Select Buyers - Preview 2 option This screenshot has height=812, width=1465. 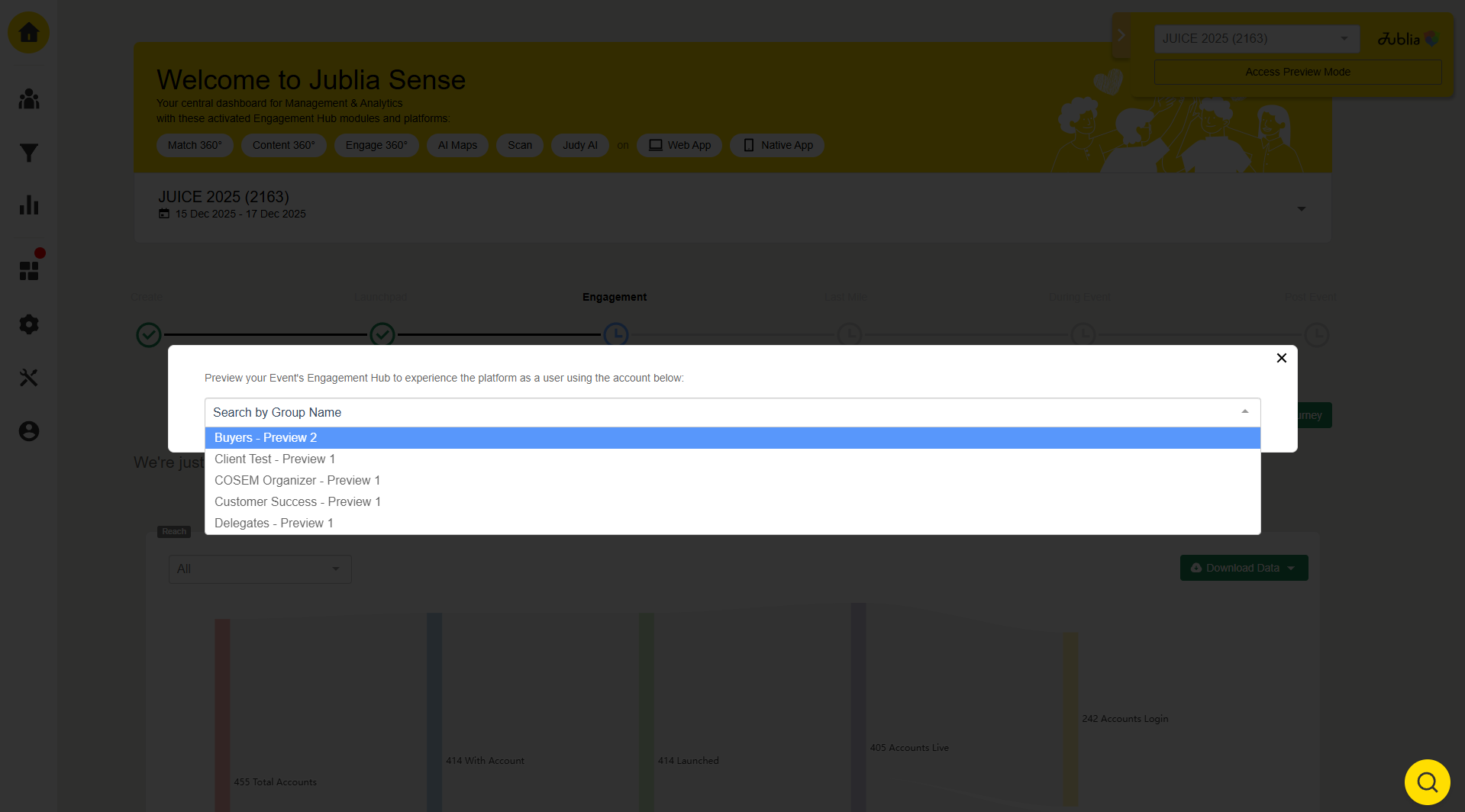click(x=733, y=438)
